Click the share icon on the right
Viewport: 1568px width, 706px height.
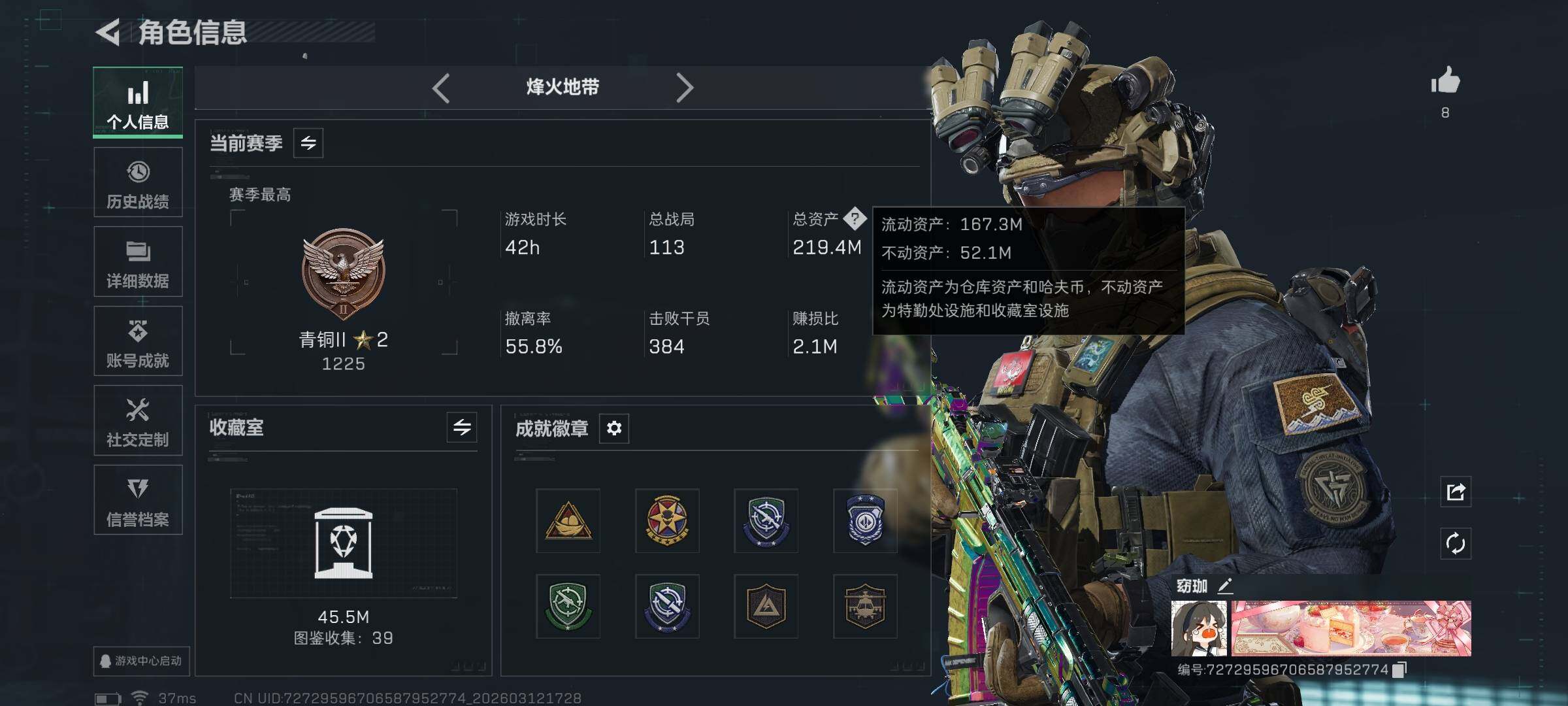tap(1456, 492)
